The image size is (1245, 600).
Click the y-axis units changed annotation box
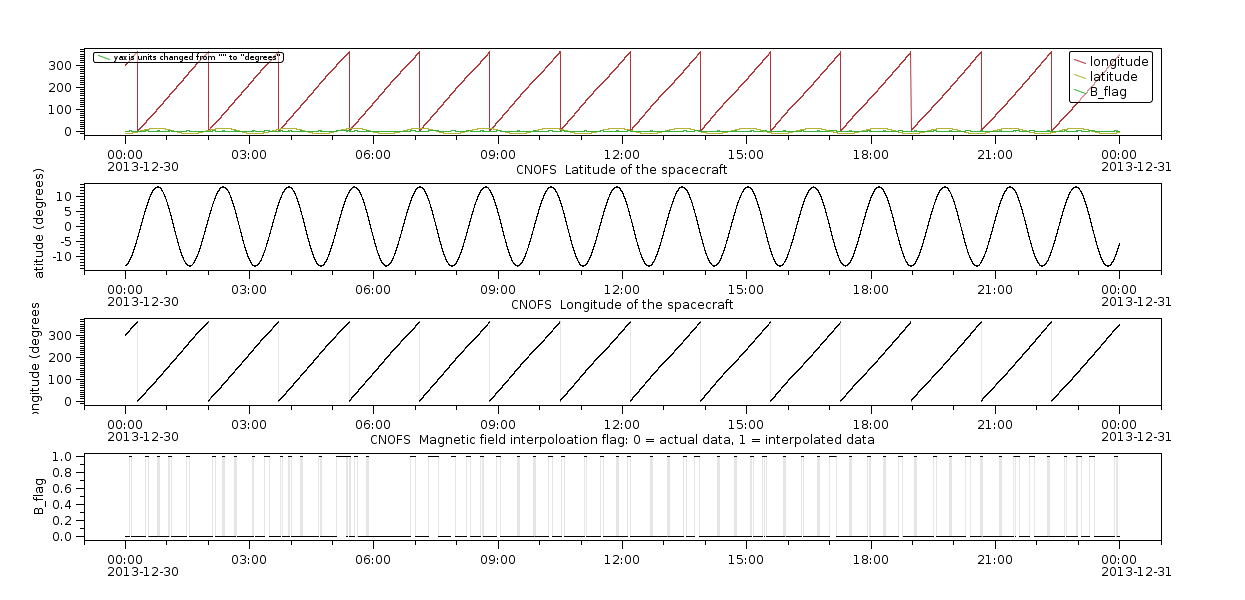point(189,57)
